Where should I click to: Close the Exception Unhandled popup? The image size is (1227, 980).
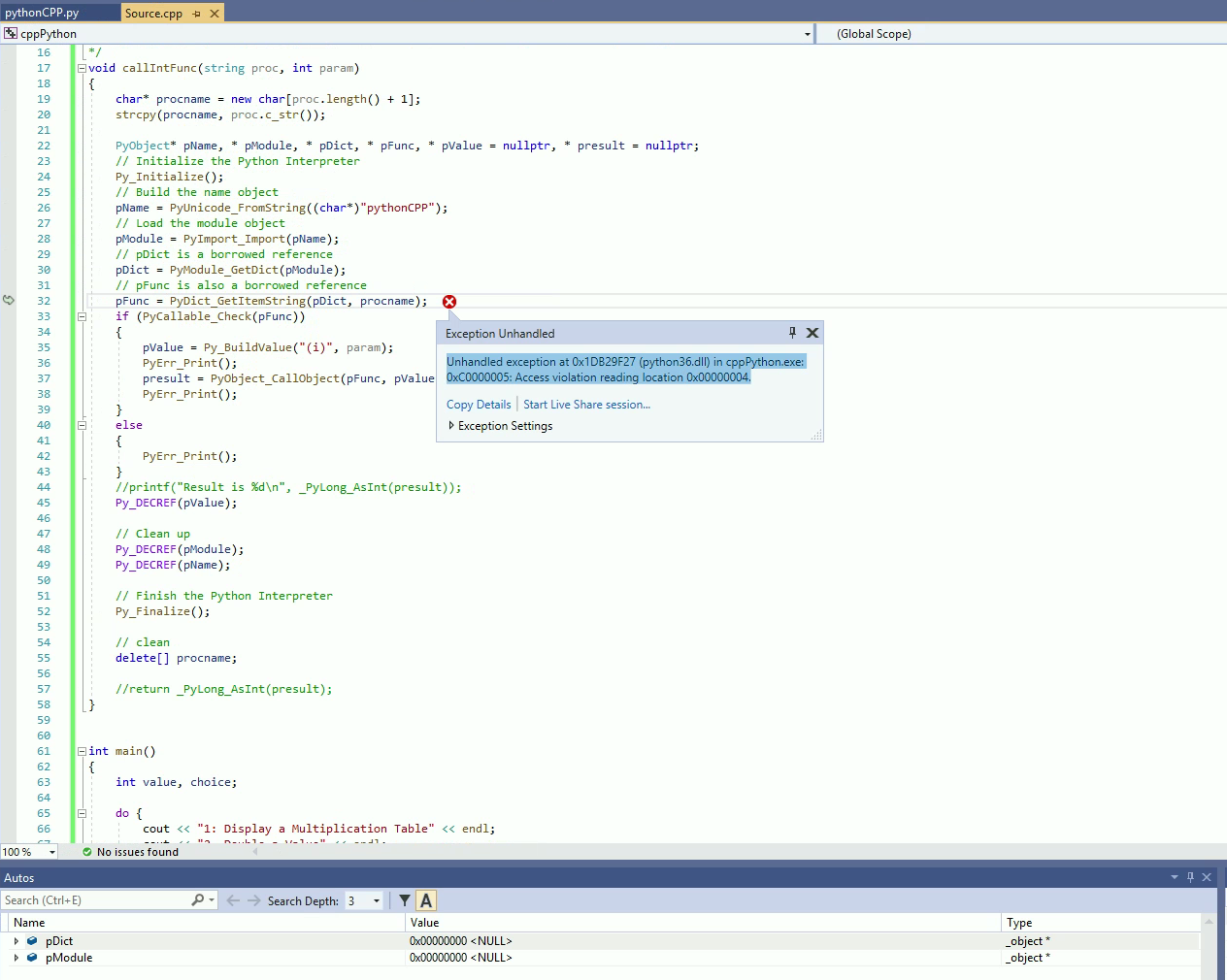pyautogui.click(x=812, y=333)
